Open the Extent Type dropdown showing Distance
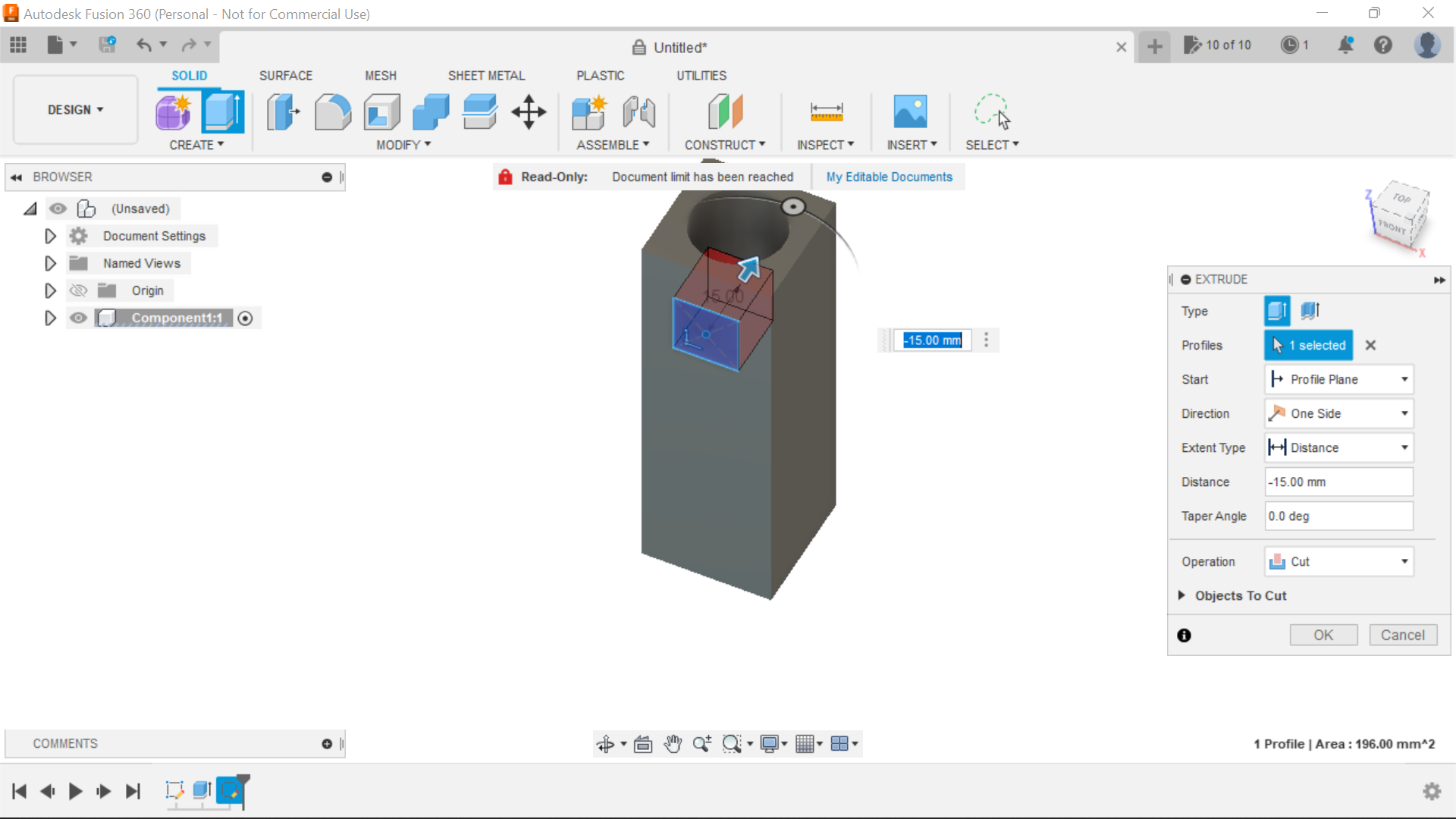The image size is (1456, 819). [x=1338, y=447]
